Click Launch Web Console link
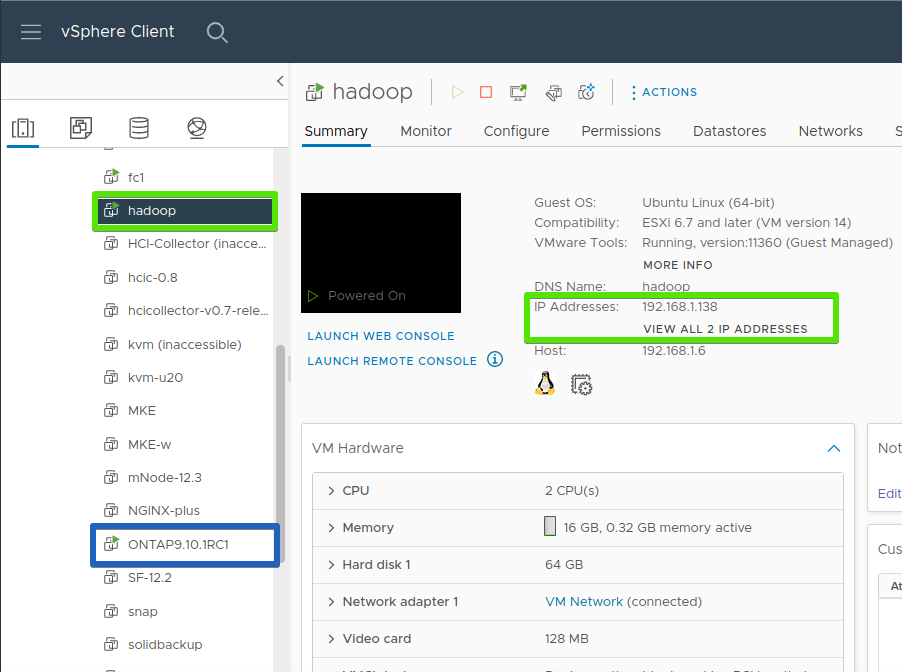Image resolution: width=902 pixels, height=672 pixels. pyautogui.click(x=381, y=336)
